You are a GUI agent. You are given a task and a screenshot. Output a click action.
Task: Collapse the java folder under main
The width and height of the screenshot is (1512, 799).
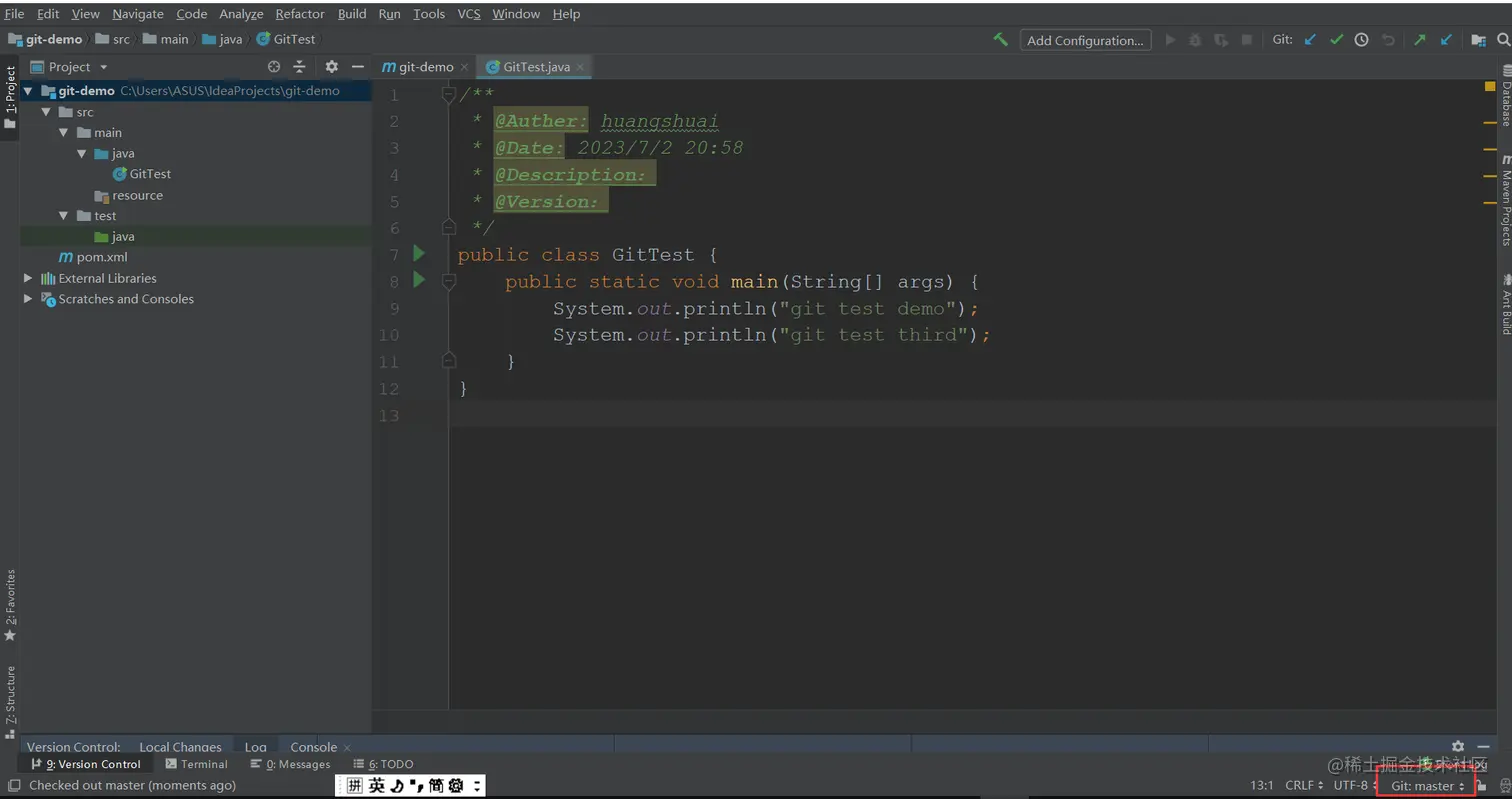[81, 153]
